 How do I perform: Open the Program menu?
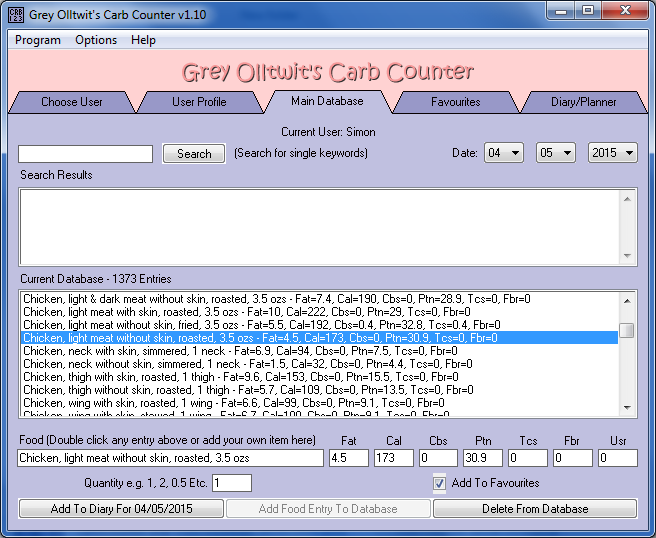coord(38,40)
